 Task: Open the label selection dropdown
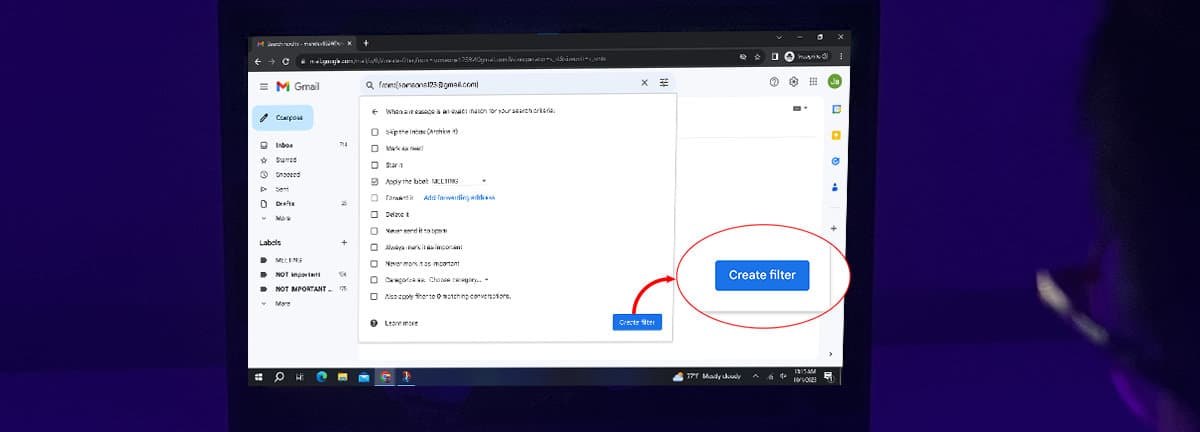pos(484,181)
